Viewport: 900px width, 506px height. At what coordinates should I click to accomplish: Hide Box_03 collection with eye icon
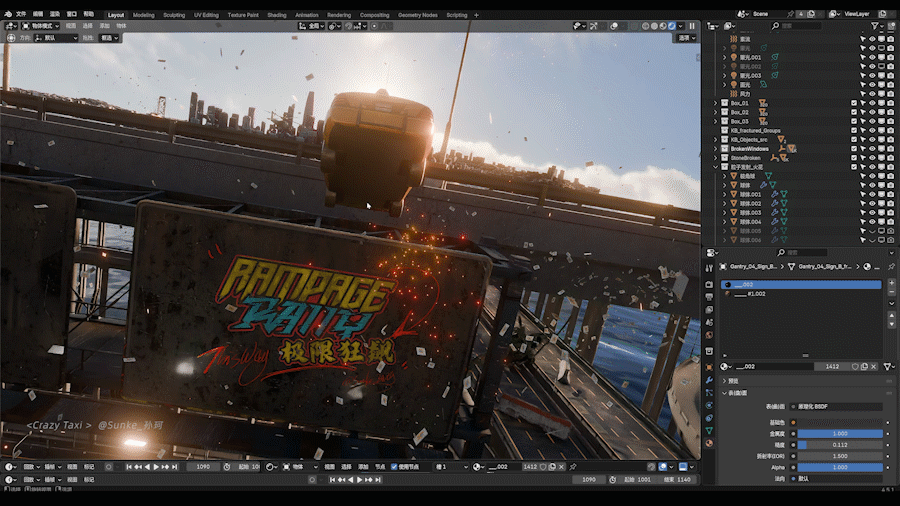[x=872, y=122]
